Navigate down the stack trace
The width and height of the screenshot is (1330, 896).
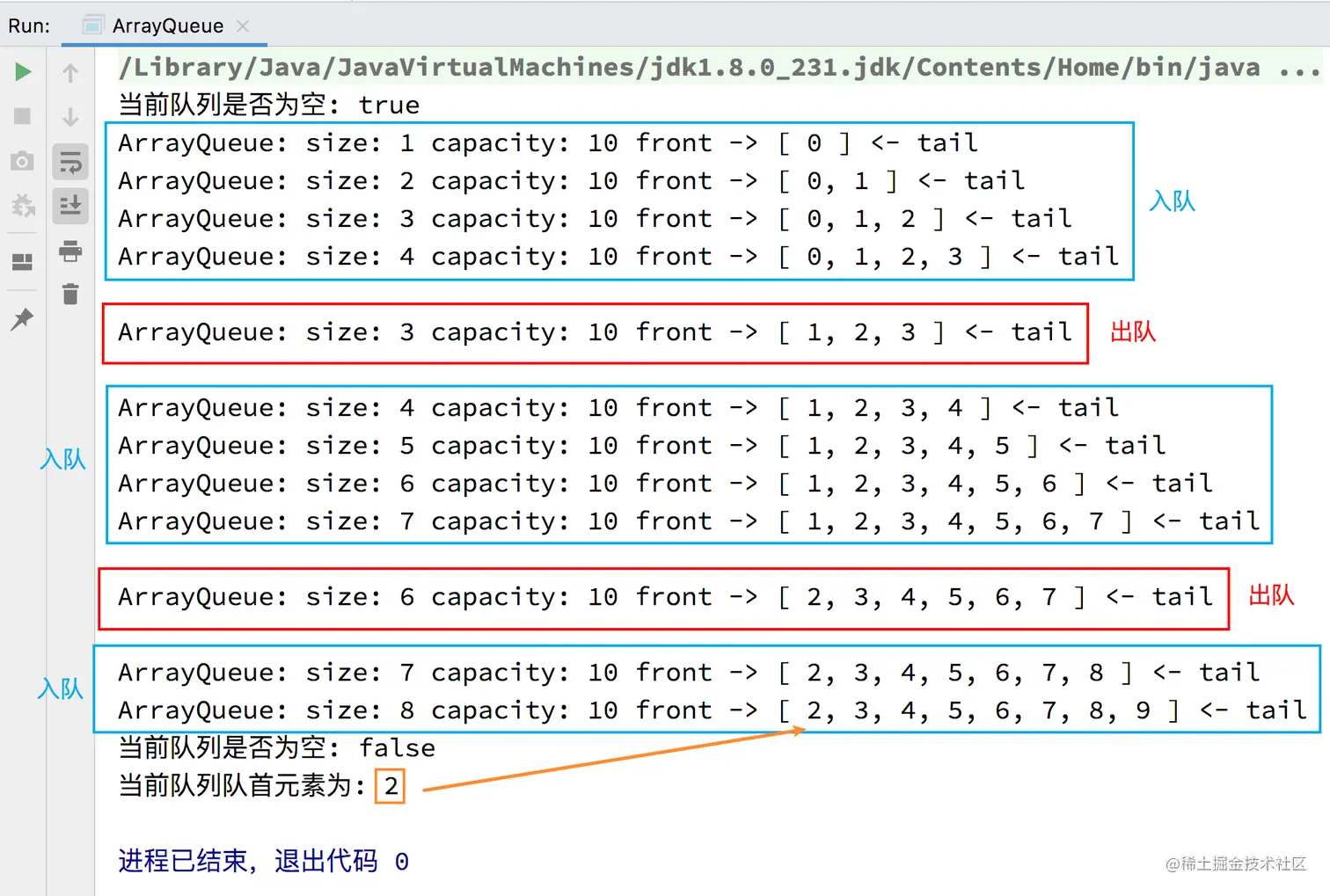tap(70, 116)
